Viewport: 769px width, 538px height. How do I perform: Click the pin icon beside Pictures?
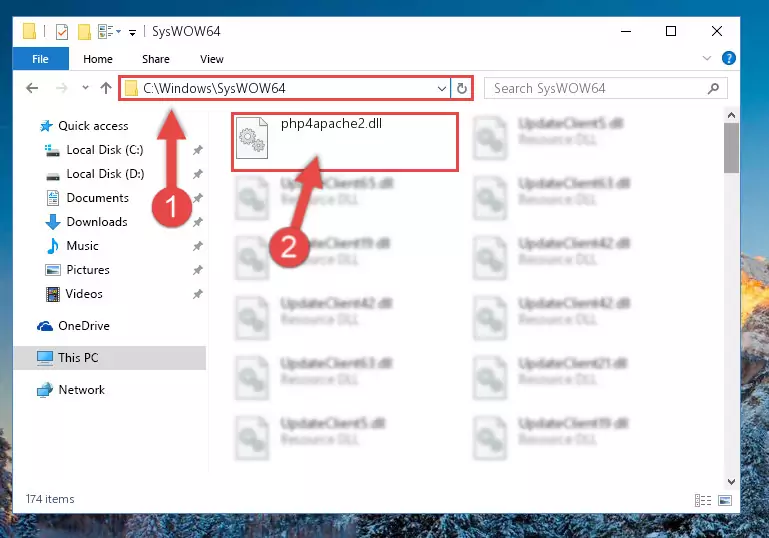pos(198,270)
